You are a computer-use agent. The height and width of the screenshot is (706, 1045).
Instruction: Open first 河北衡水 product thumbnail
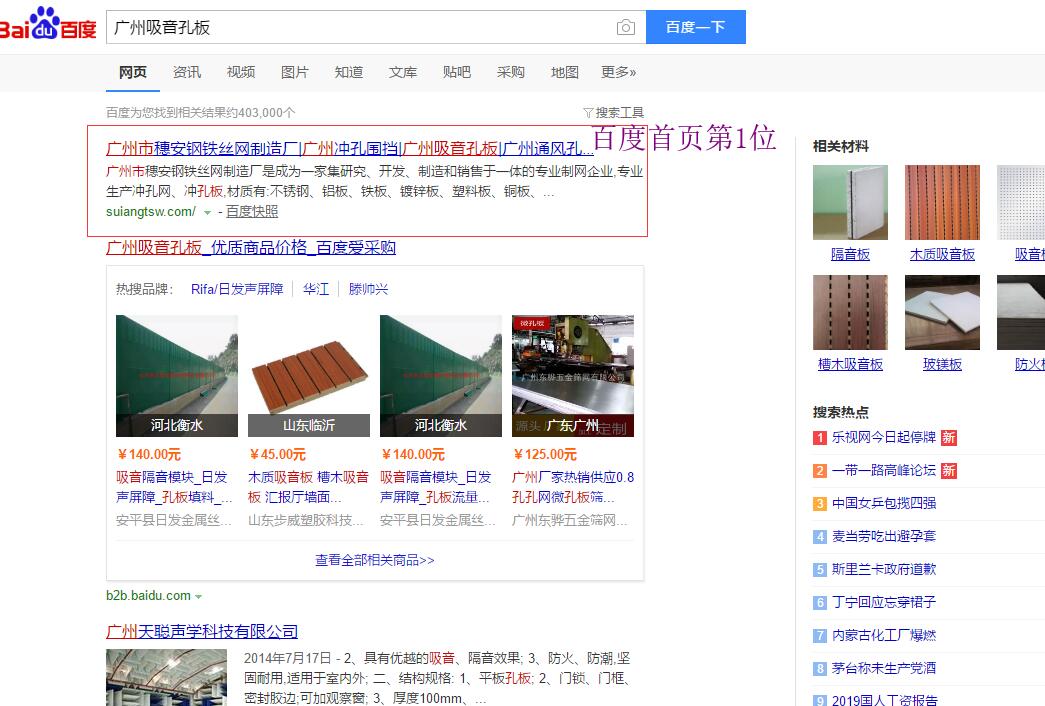coord(177,376)
